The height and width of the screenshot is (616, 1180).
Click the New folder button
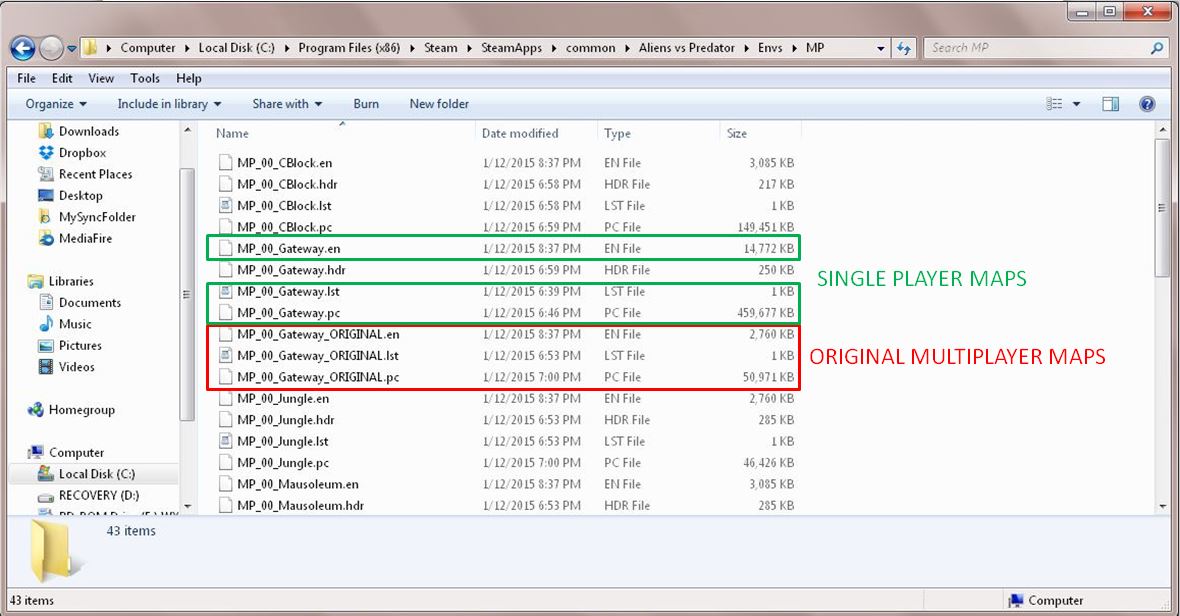(439, 104)
